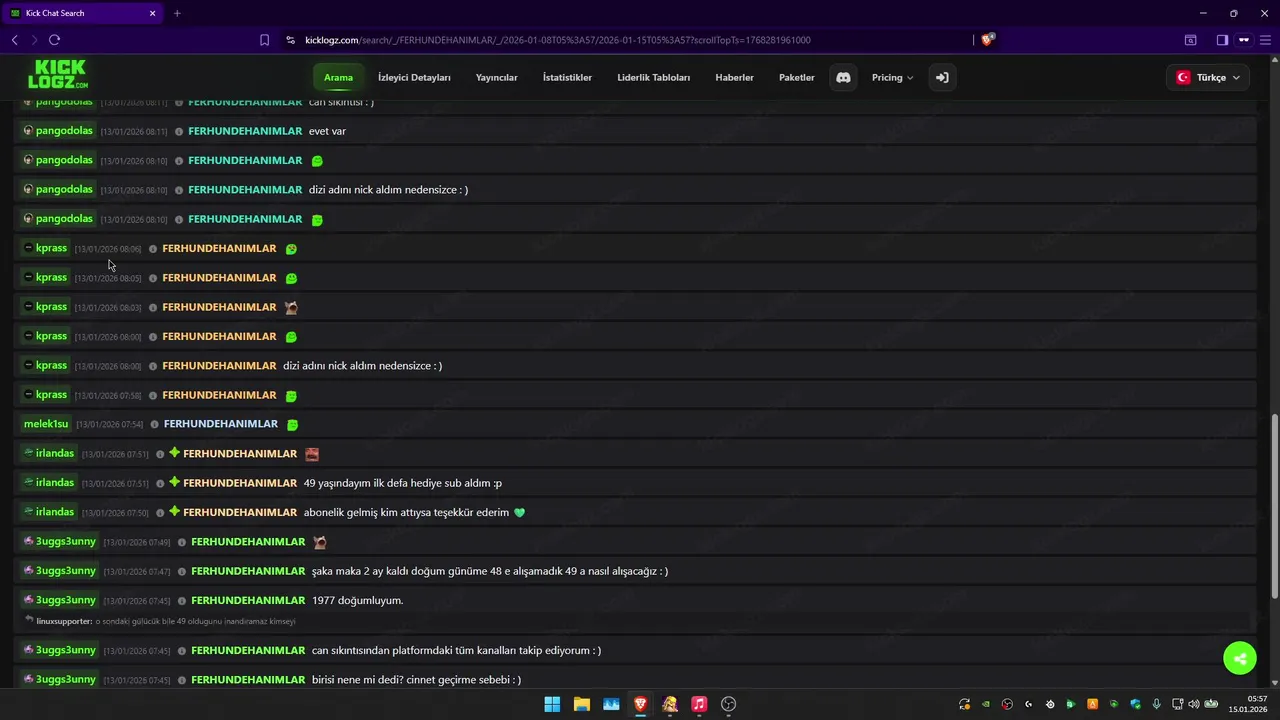The height and width of the screenshot is (720, 1280).
Task: Open the Yayıncılar page
Action: (x=497, y=77)
